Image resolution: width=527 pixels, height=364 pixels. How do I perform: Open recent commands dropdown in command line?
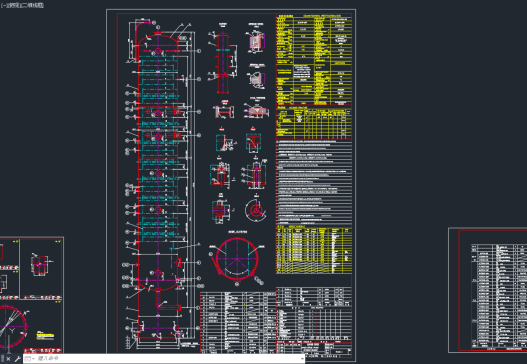point(30,359)
